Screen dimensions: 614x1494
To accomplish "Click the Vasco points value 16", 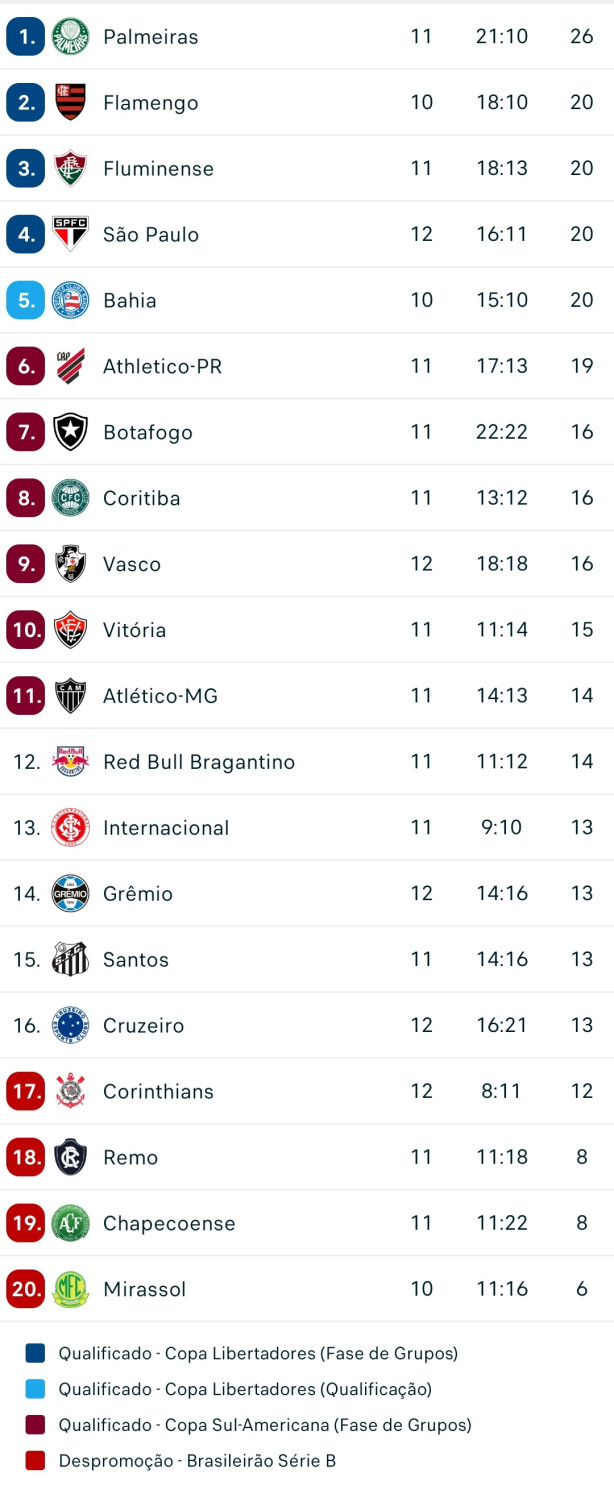I will click(x=582, y=565).
